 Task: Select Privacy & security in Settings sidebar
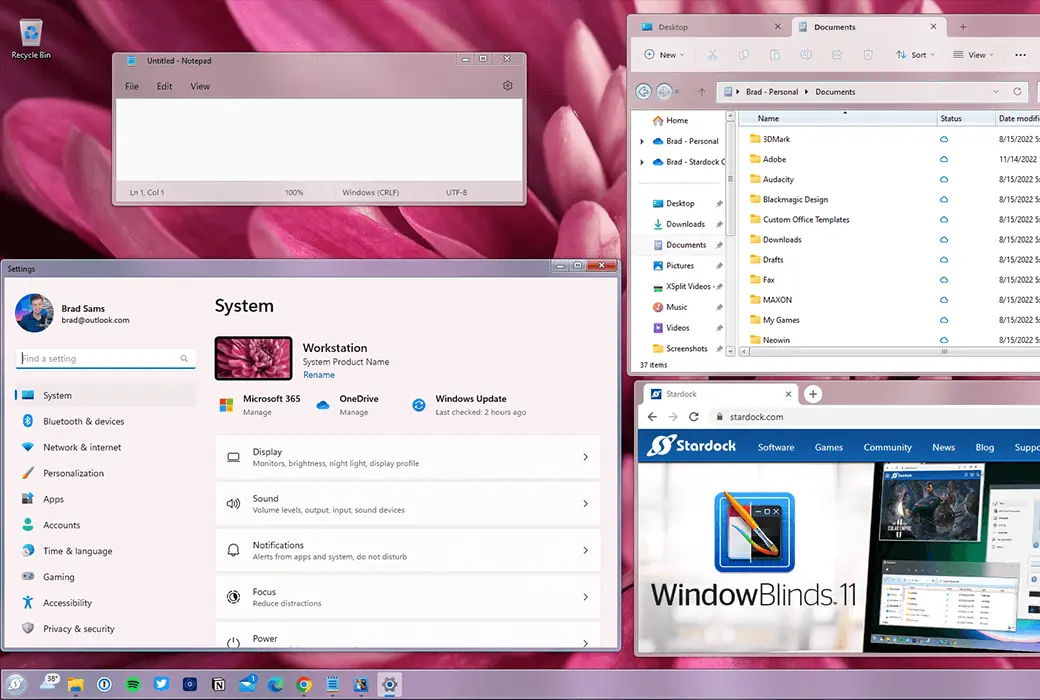click(105, 628)
